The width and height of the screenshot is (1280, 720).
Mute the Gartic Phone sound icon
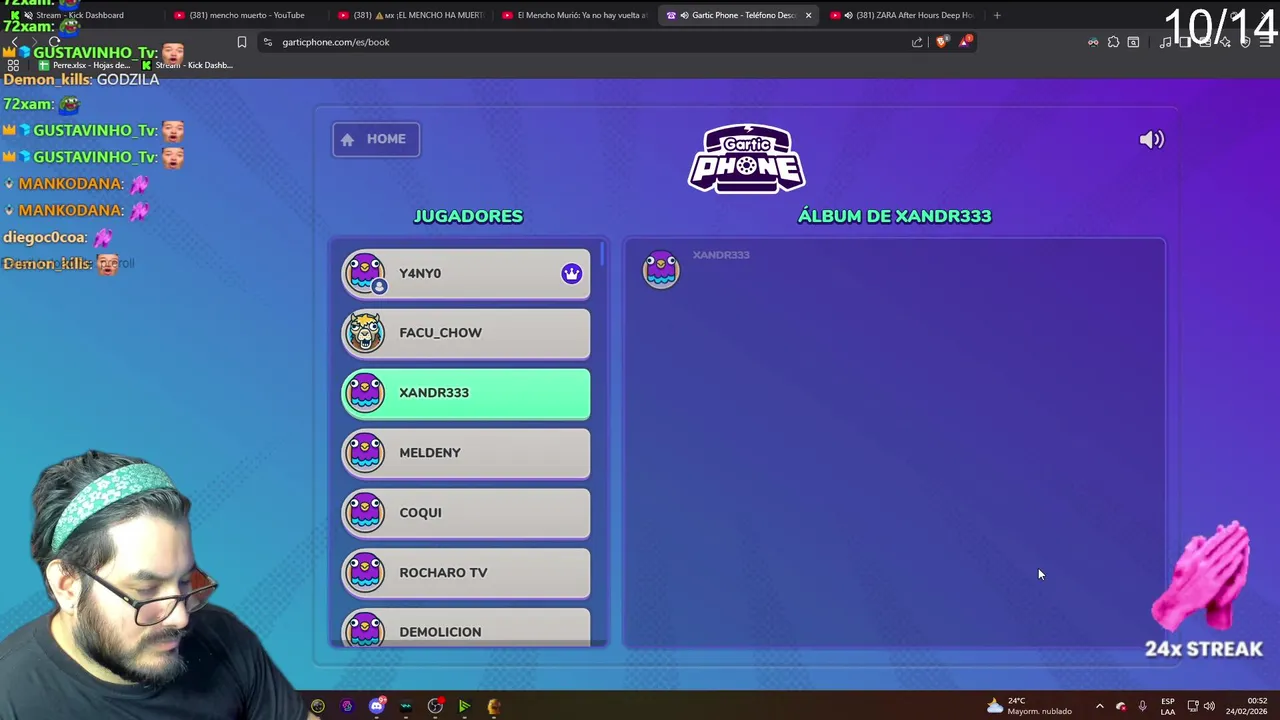[x=1152, y=140]
